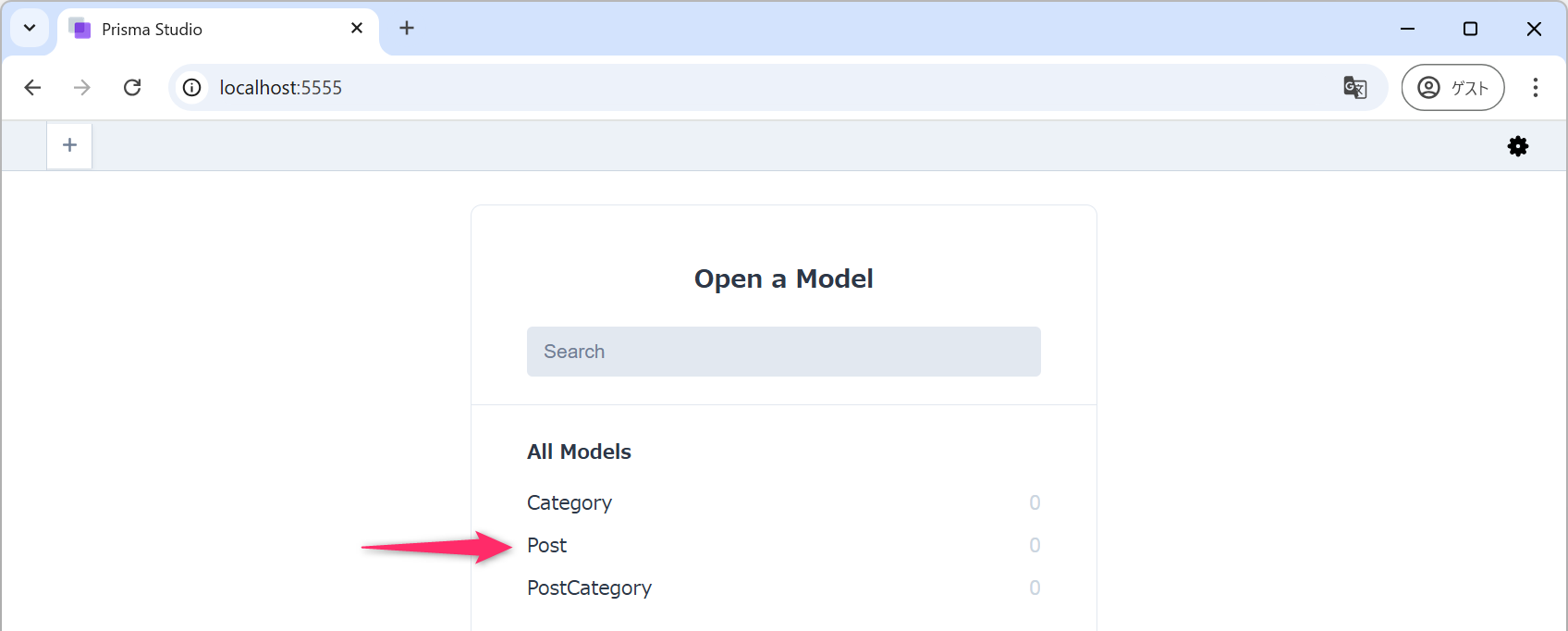Minimize the browser window

coord(1407,29)
